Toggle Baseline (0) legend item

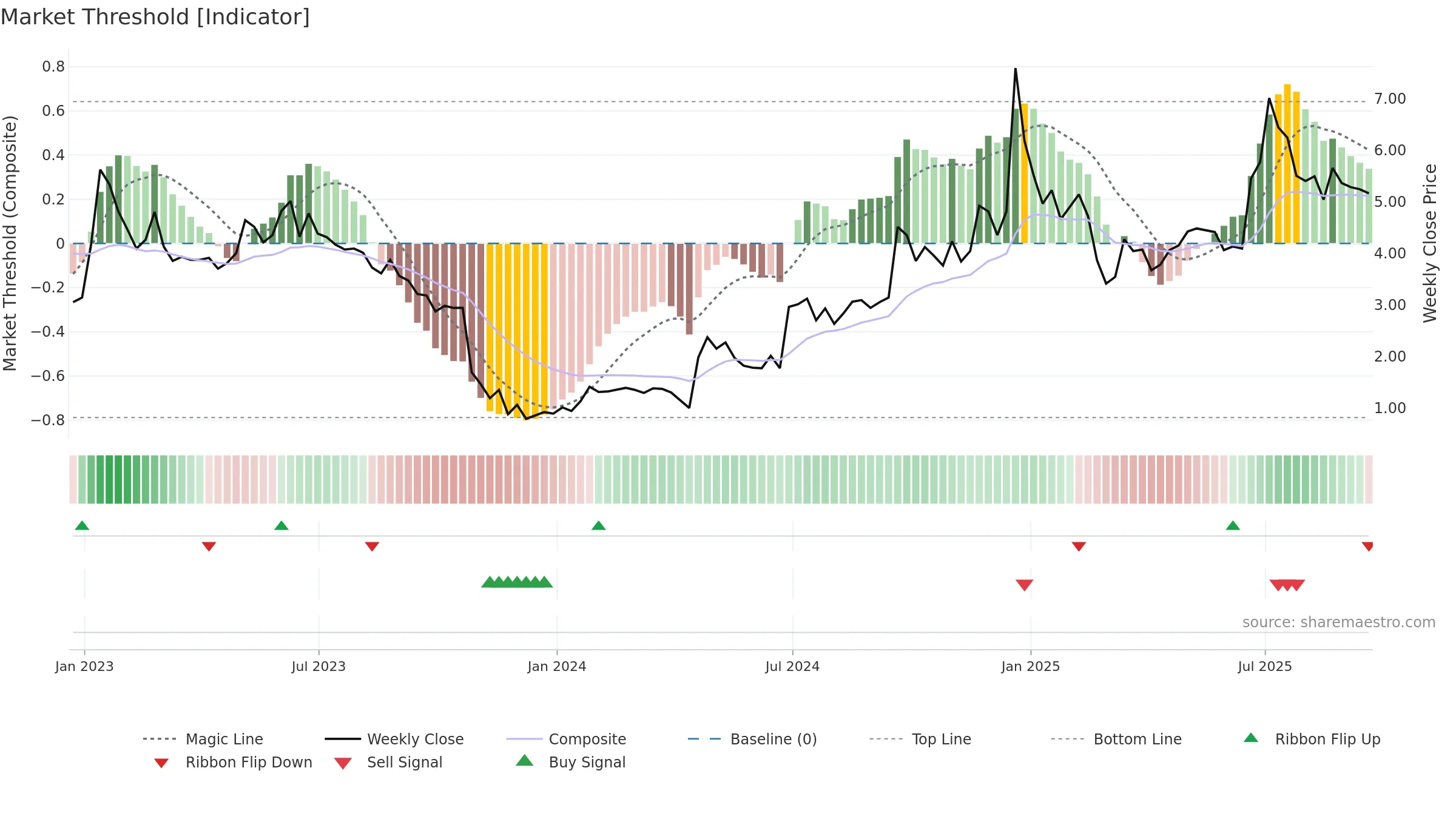752,739
